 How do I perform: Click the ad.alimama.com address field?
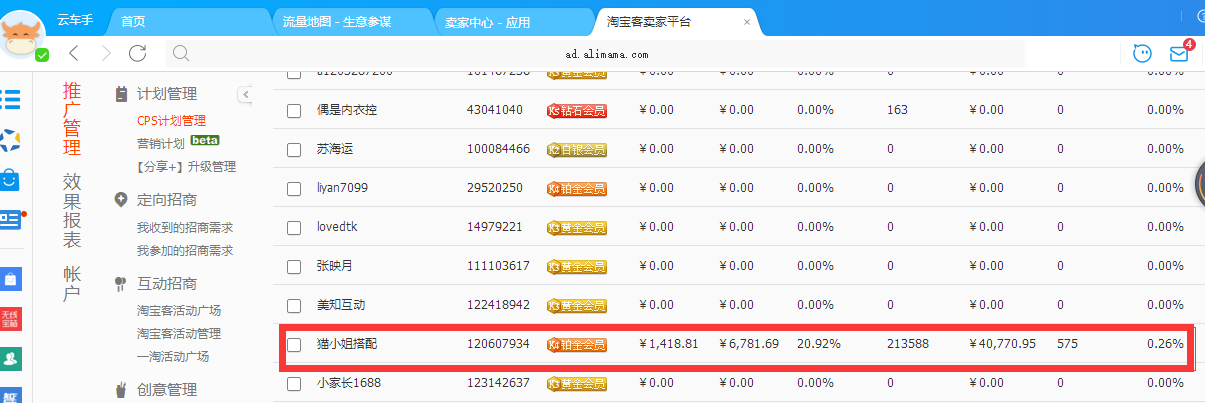606,54
